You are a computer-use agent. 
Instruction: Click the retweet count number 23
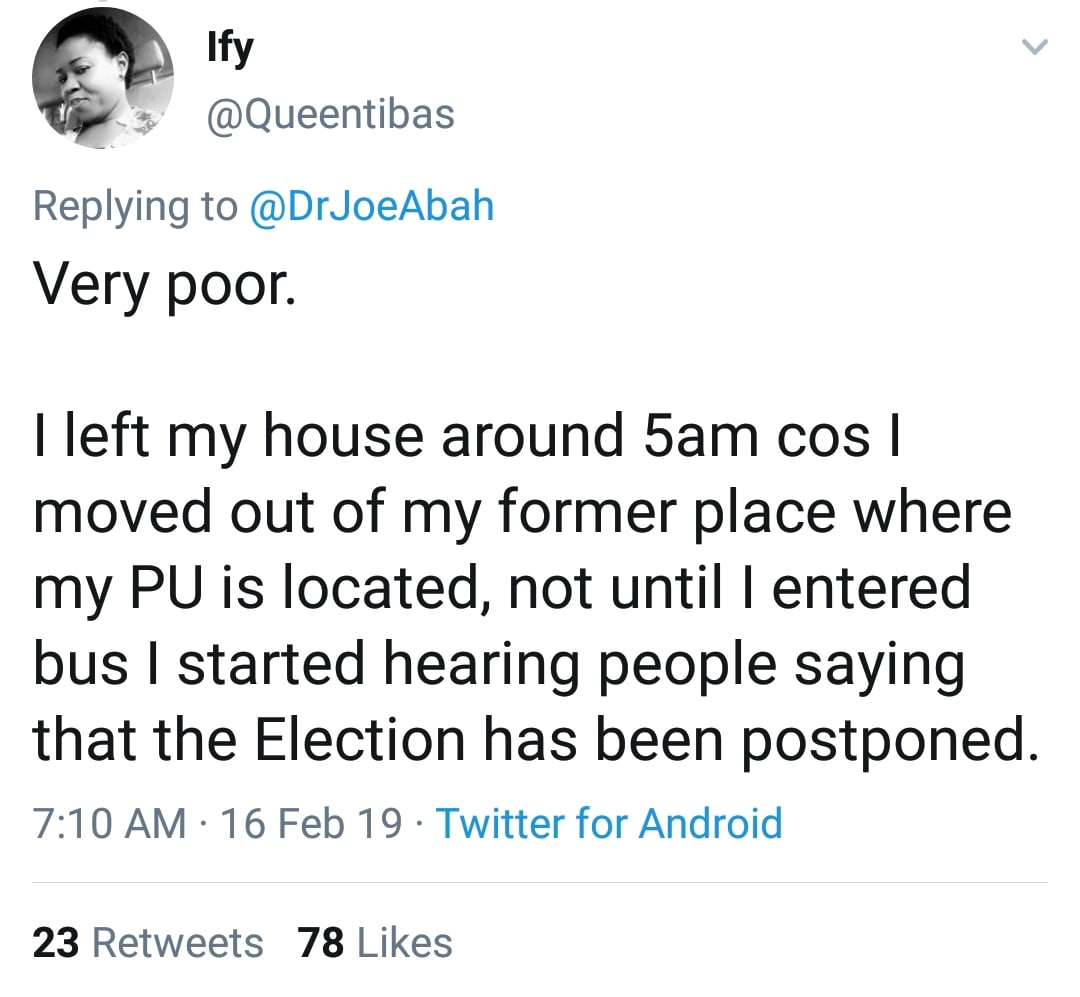pyautogui.click(x=56, y=943)
